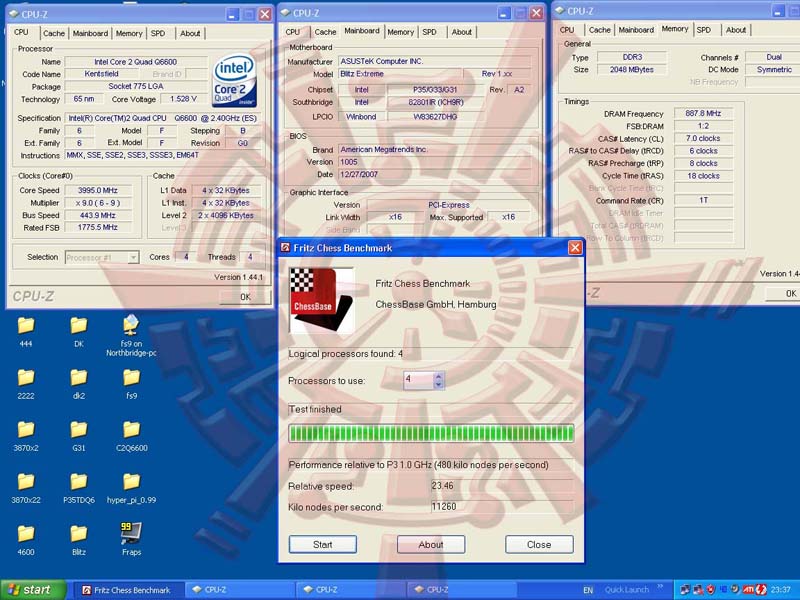
Task: Switch to Fritz Chess Benchmark taskbar button
Action: point(128,590)
